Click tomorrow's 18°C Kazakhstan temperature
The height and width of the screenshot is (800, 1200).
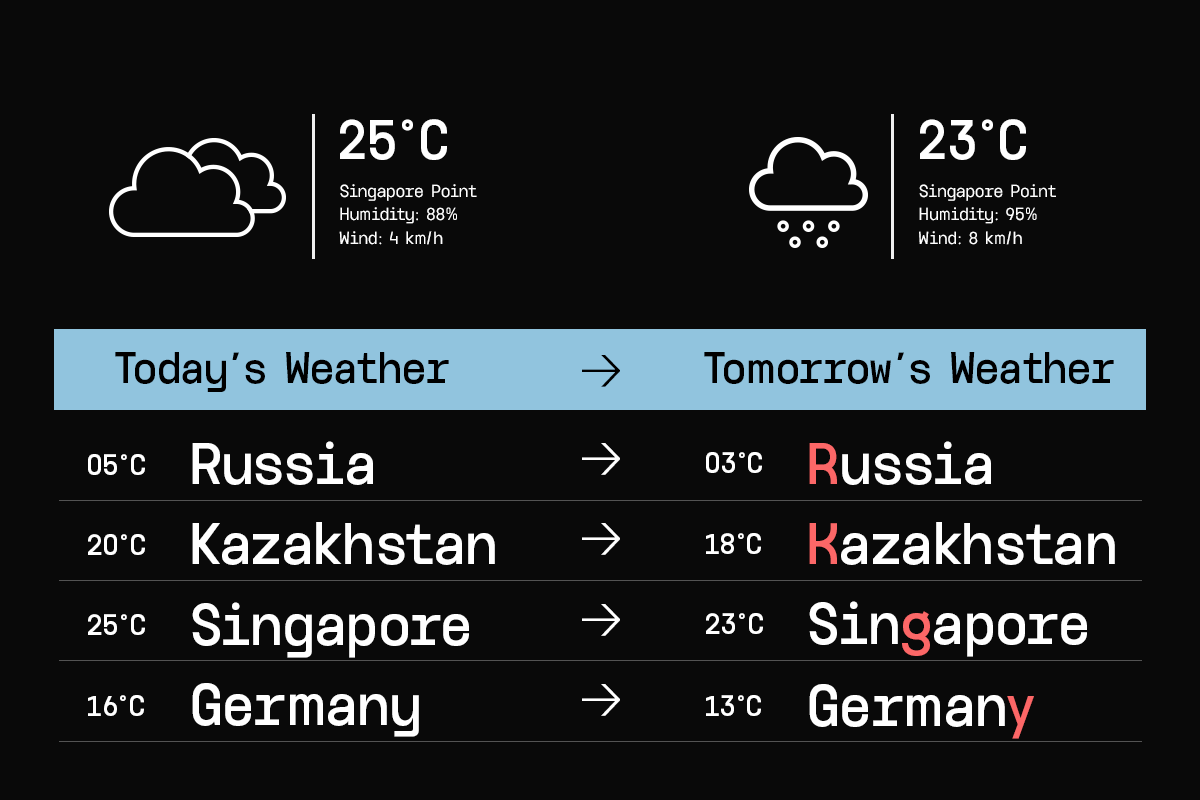pos(733,545)
